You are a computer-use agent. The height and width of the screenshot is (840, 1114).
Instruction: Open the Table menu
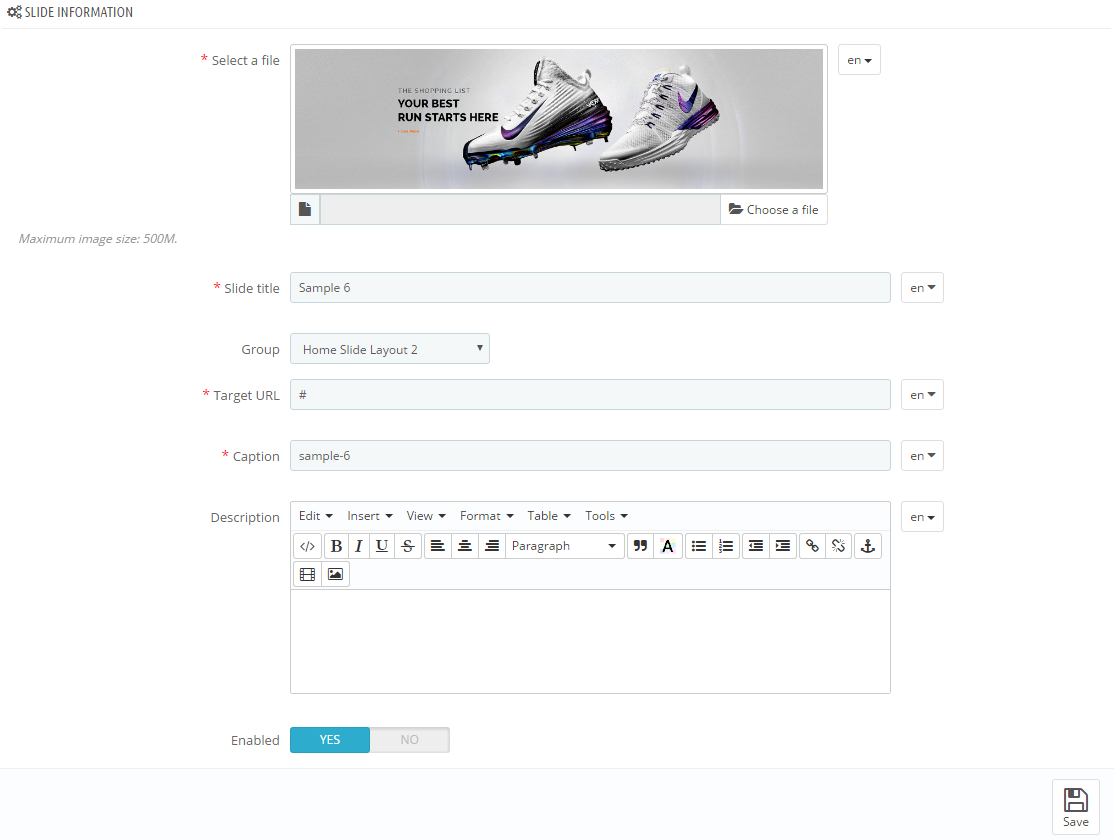pyautogui.click(x=548, y=516)
